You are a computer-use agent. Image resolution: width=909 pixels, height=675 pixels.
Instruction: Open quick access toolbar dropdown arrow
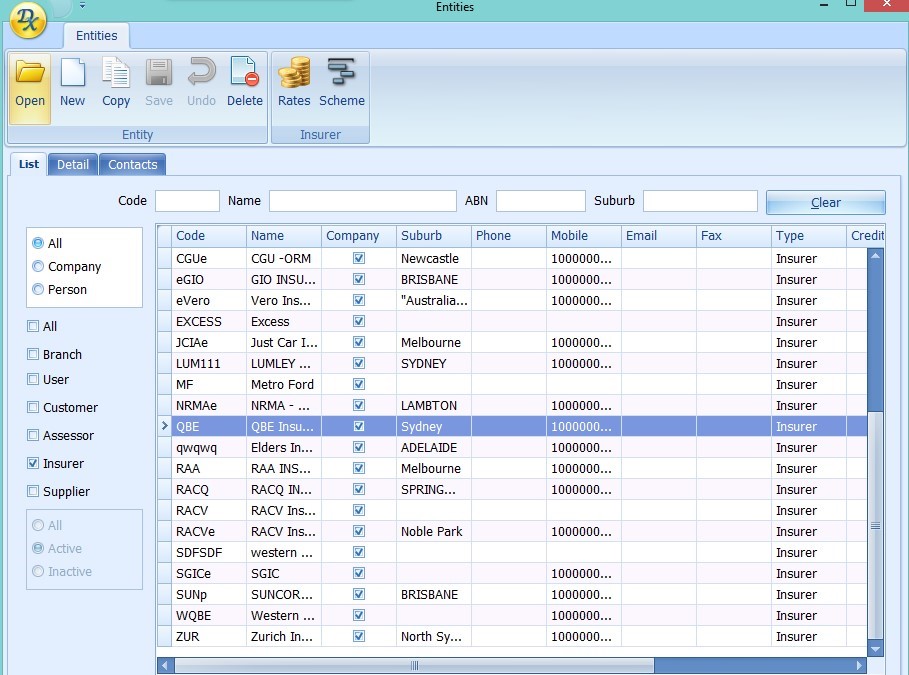82,6
